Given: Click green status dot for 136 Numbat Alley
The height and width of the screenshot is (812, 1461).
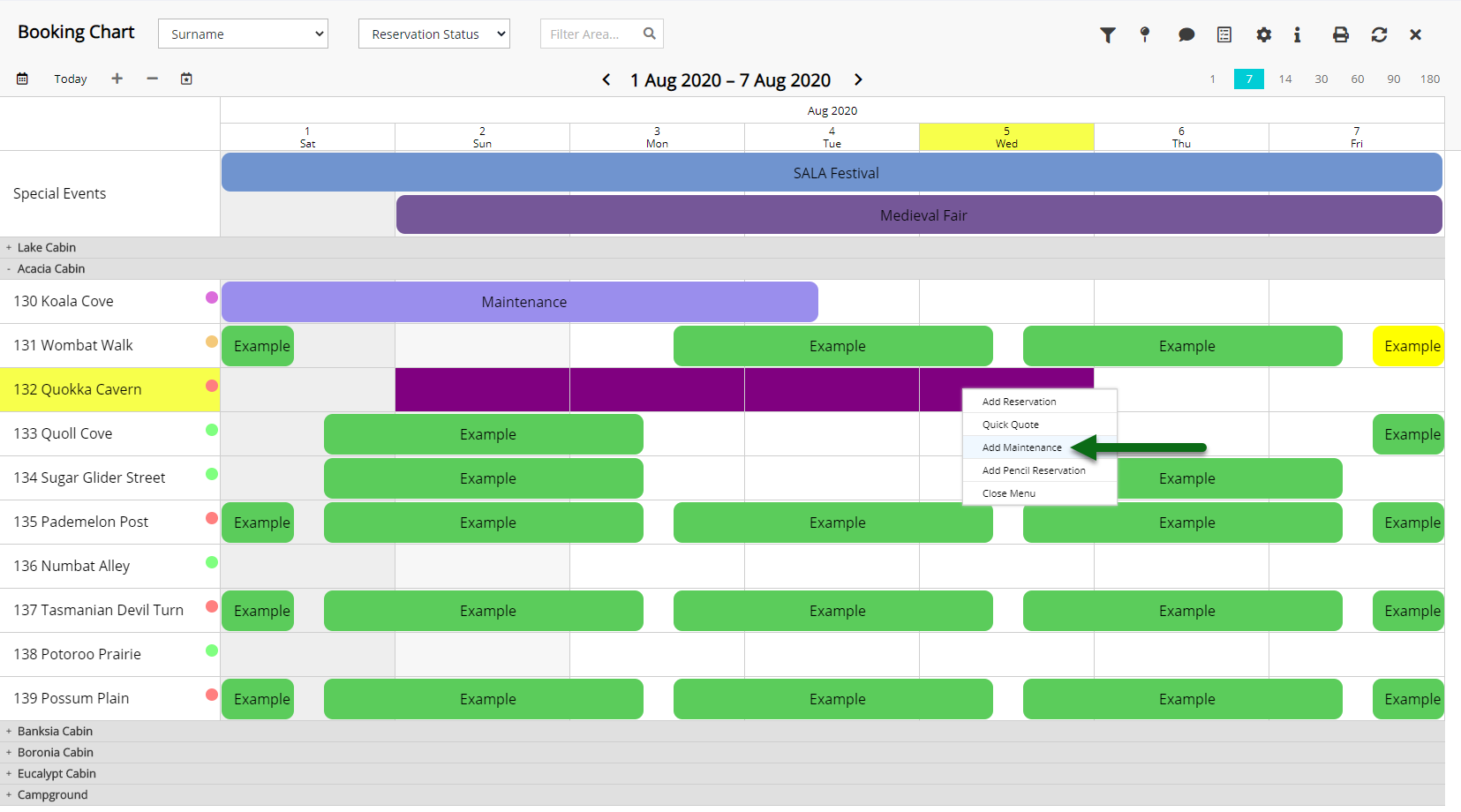Looking at the screenshot, I should coord(212,562).
